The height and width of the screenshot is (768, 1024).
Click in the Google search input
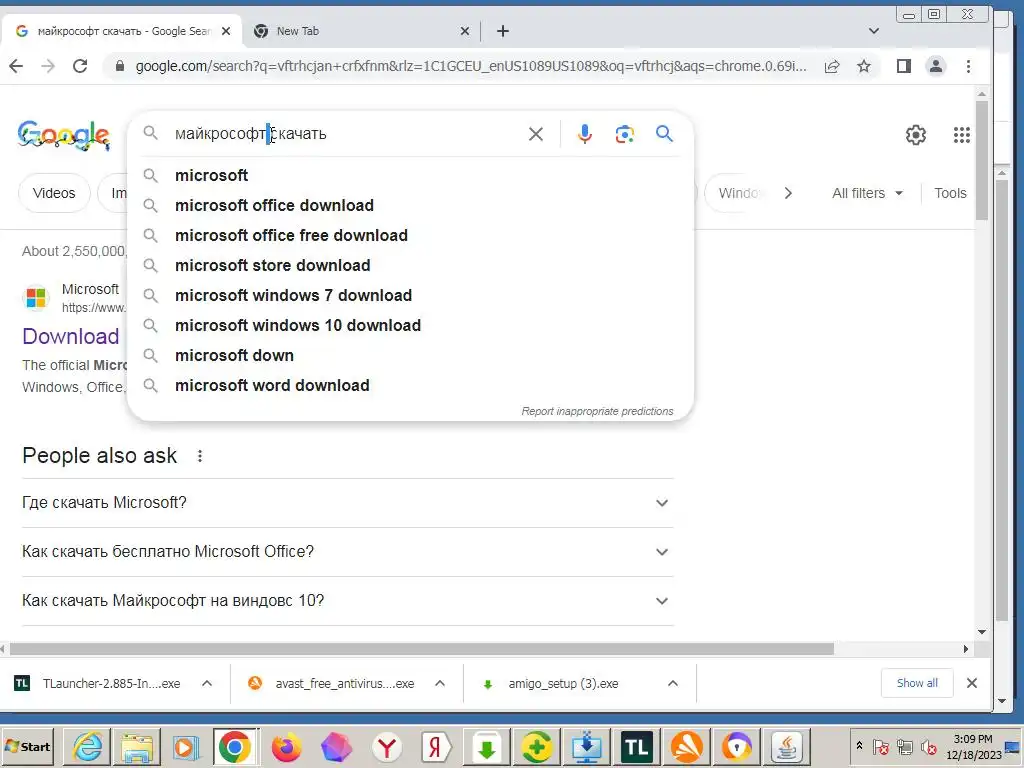coord(346,134)
